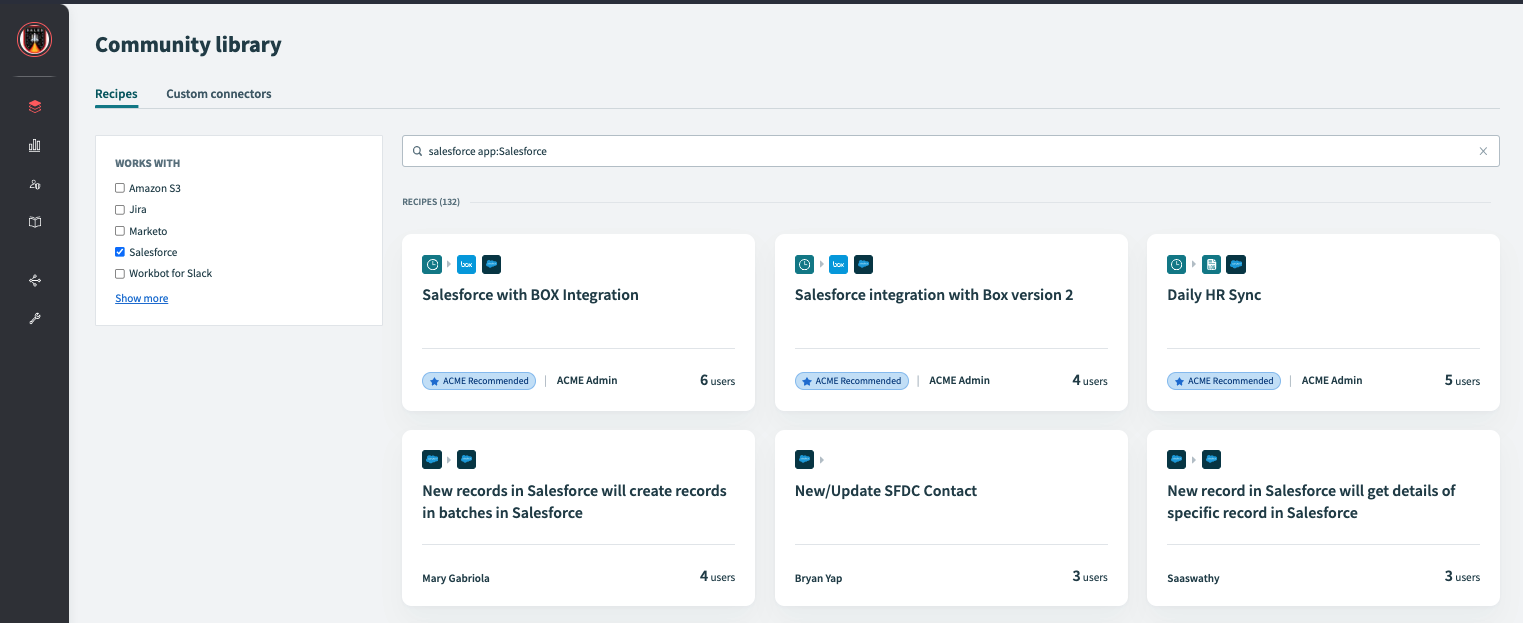Clear the search field with the X icon
The width and height of the screenshot is (1523, 623).
point(1483,151)
